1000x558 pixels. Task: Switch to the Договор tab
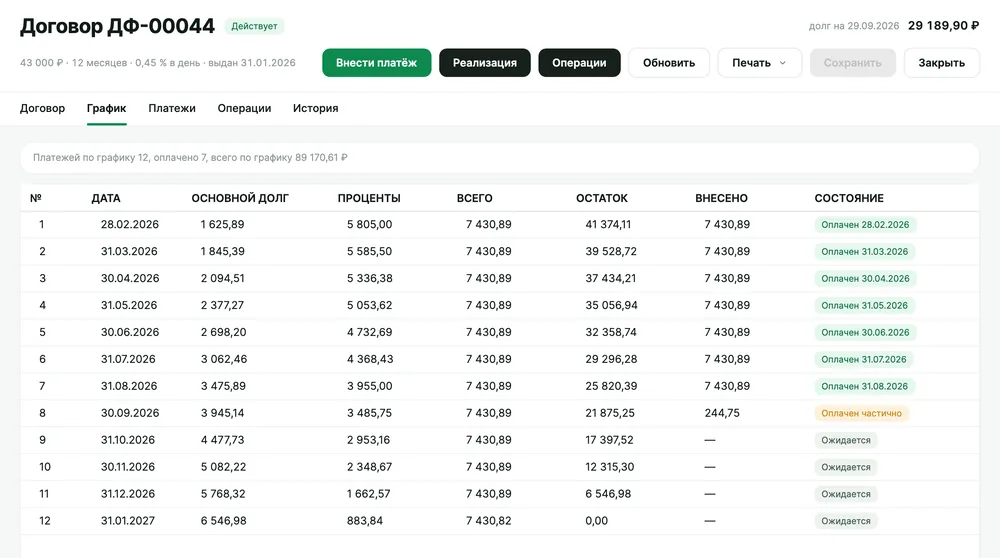[x=42, y=108]
